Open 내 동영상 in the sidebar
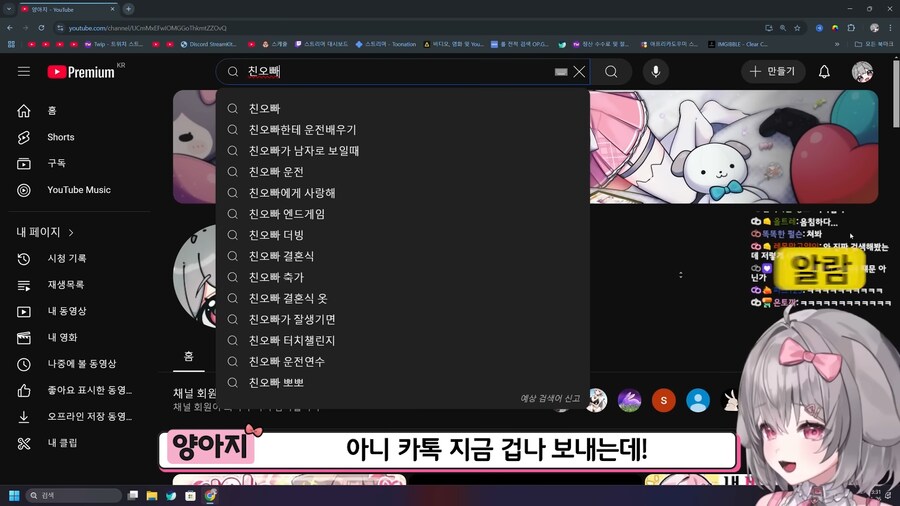This screenshot has width=900, height=506. 79,312
